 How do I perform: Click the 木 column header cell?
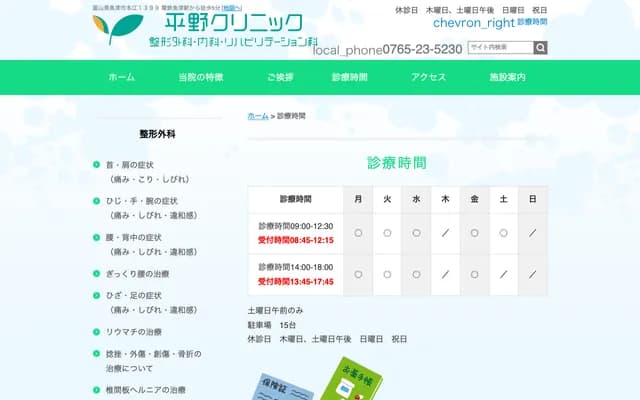tap(445, 199)
